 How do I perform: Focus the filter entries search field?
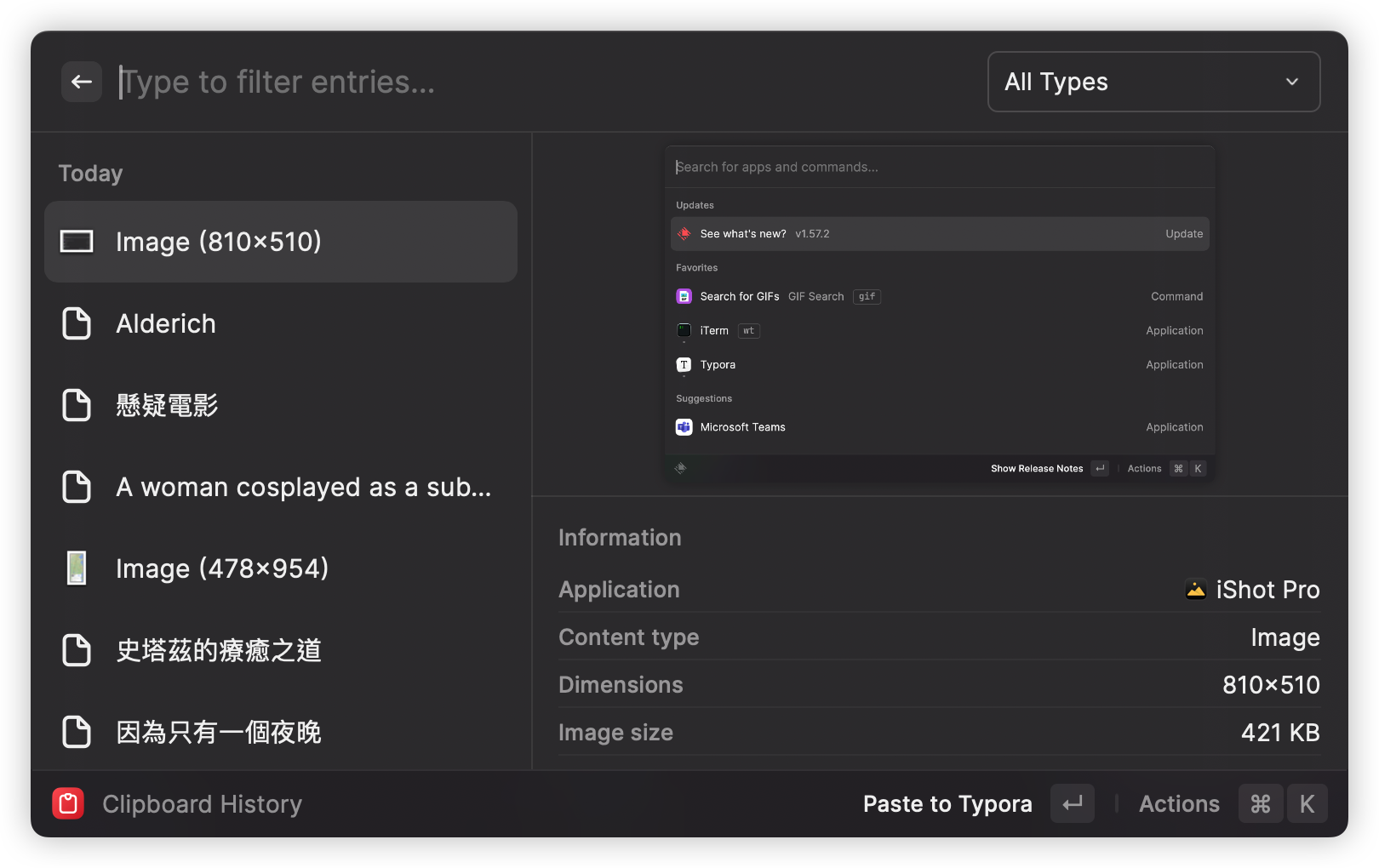tap(545, 82)
